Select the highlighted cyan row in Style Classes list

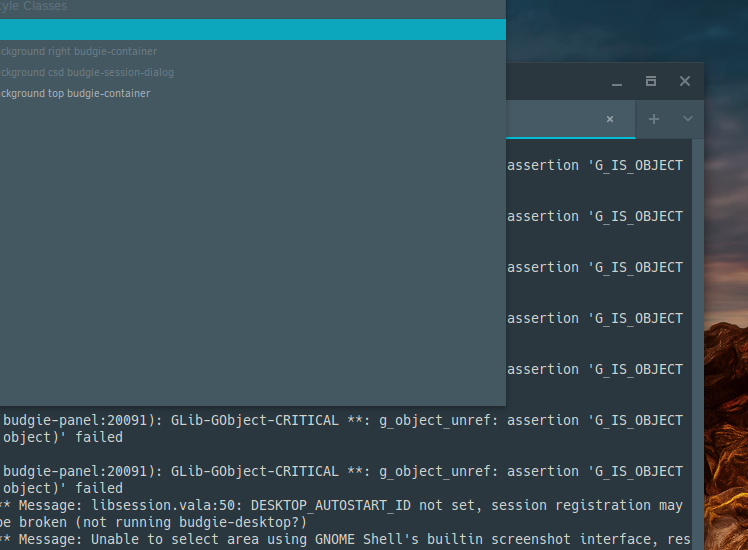click(x=253, y=30)
